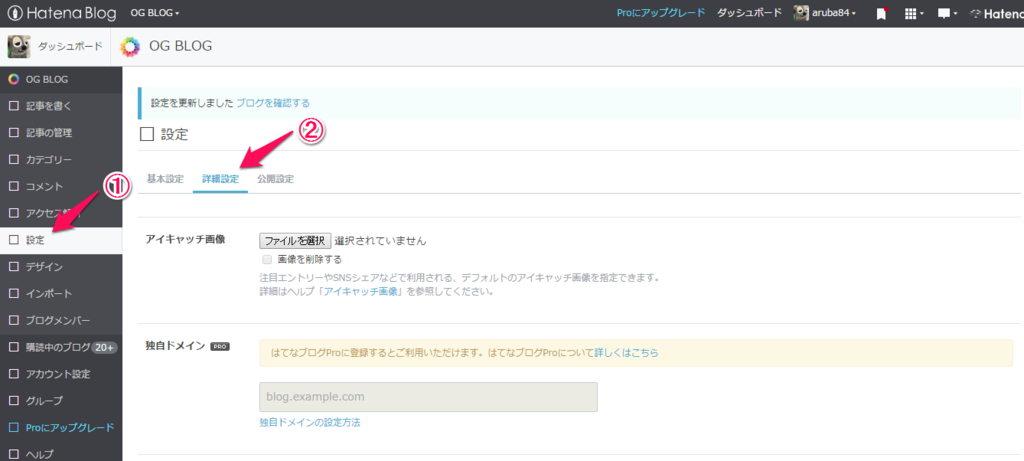The width and height of the screenshot is (1024, 461).
Task: Click the Proにアップグレード link in top bar
Action: [x=661, y=13]
